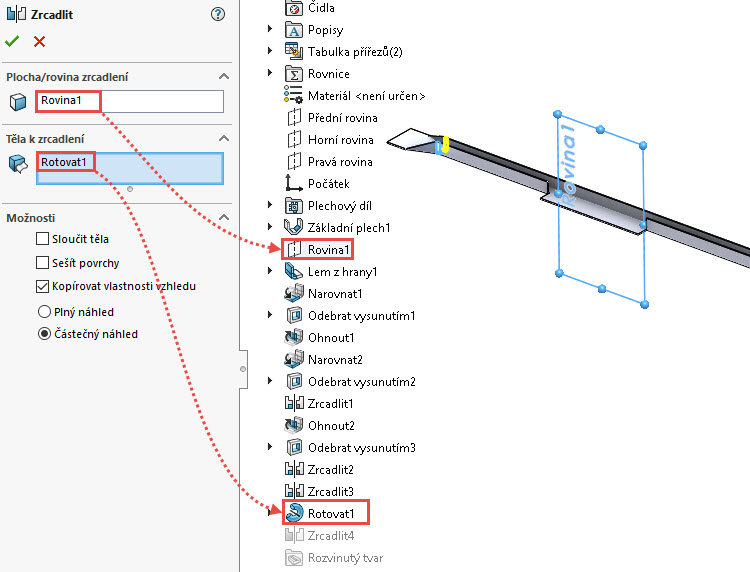Expand the Základní plech1 node
Screen dimensions: 750x572
[x=270, y=227]
